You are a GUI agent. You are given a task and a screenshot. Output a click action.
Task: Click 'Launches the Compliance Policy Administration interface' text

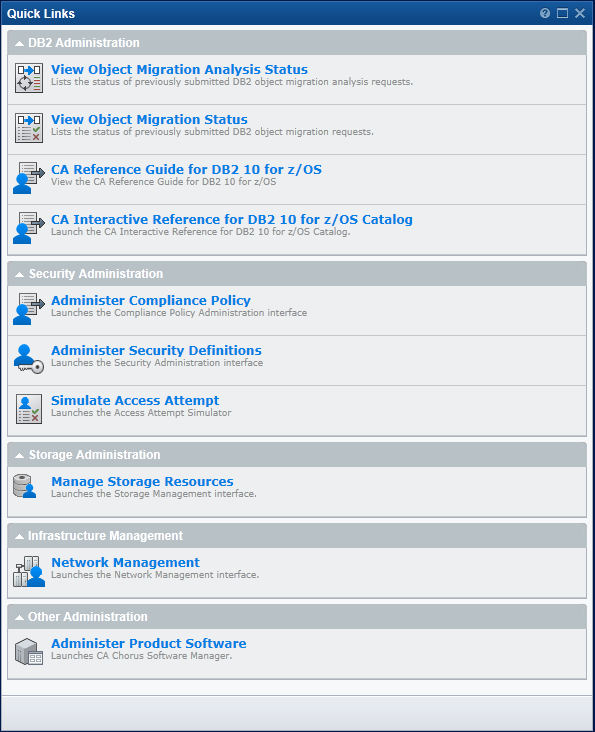pos(179,313)
